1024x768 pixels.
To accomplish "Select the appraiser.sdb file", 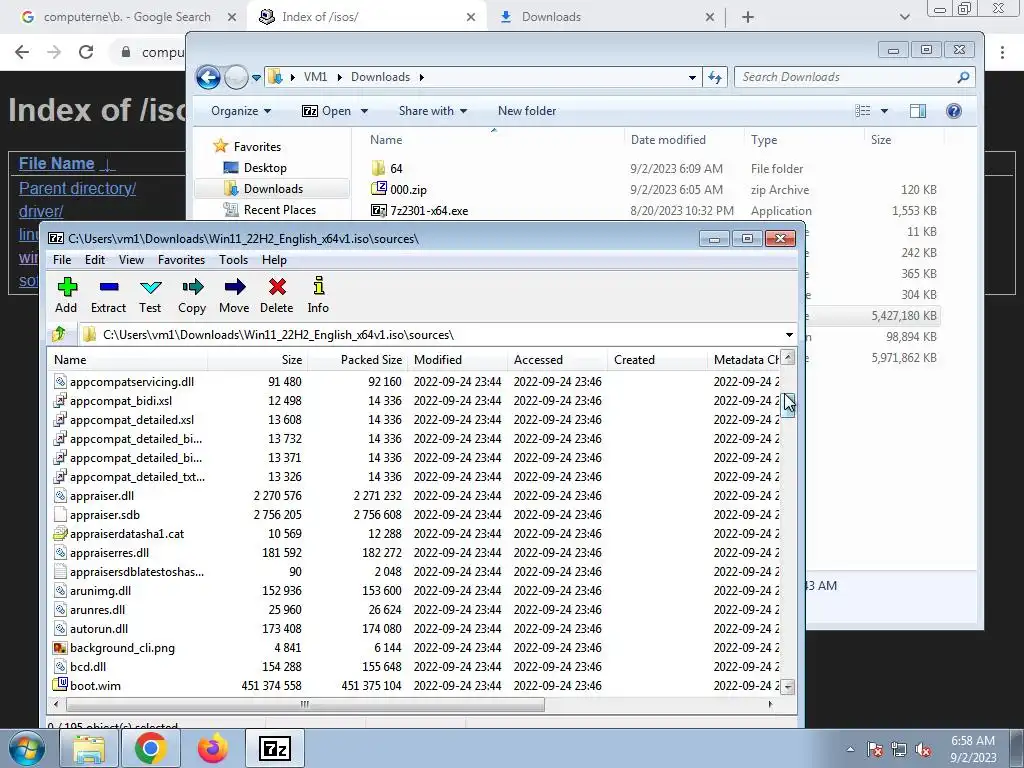I will [104, 515].
